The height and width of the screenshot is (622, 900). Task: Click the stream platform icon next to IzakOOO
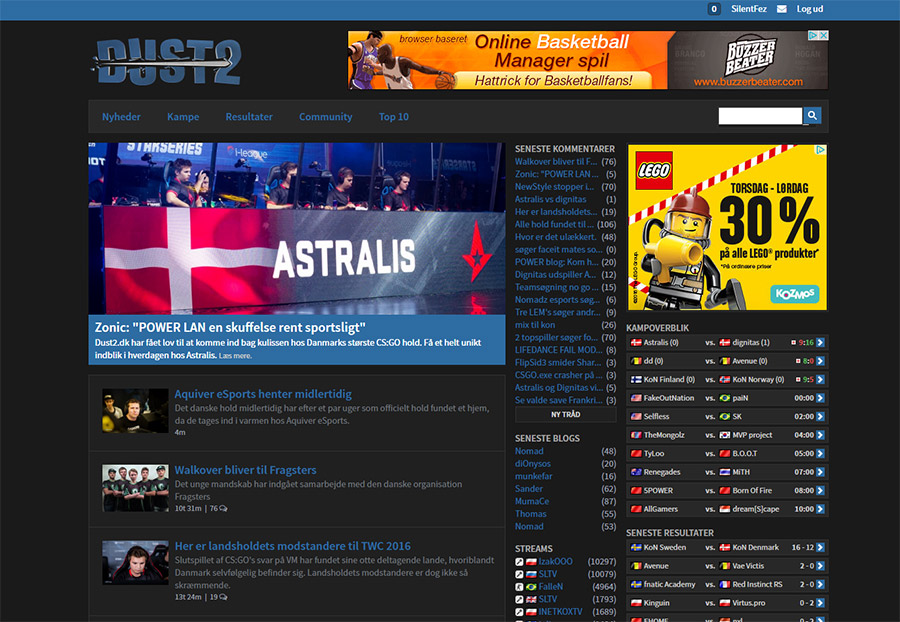click(x=519, y=562)
